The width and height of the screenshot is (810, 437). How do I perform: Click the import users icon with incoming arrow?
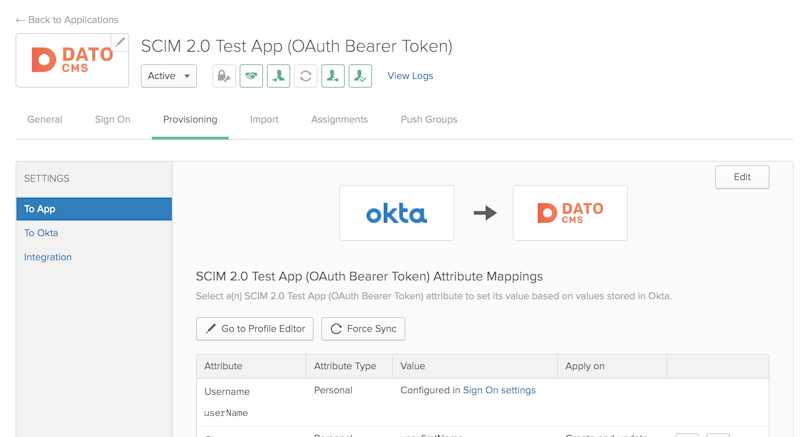[x=278, y=76]
